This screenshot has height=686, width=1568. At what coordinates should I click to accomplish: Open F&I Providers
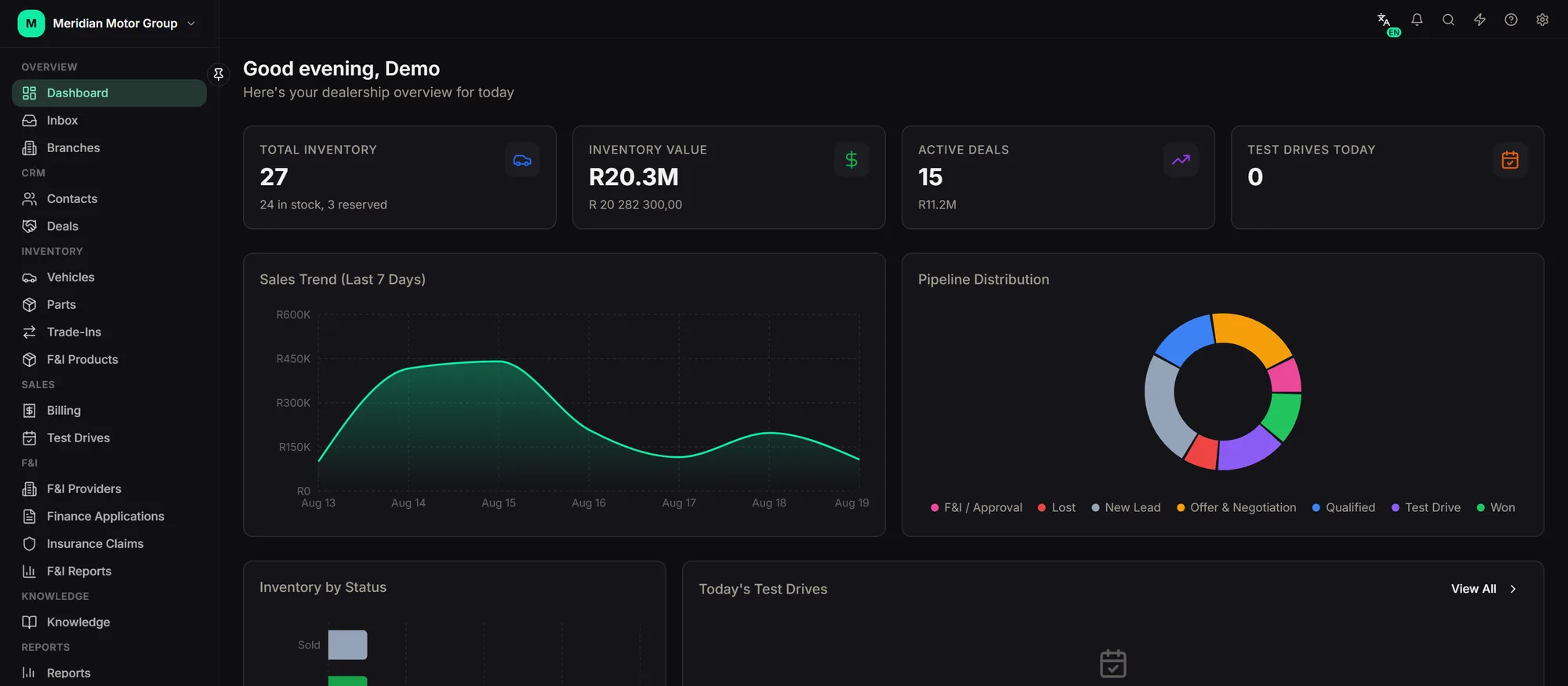(109, 488)
